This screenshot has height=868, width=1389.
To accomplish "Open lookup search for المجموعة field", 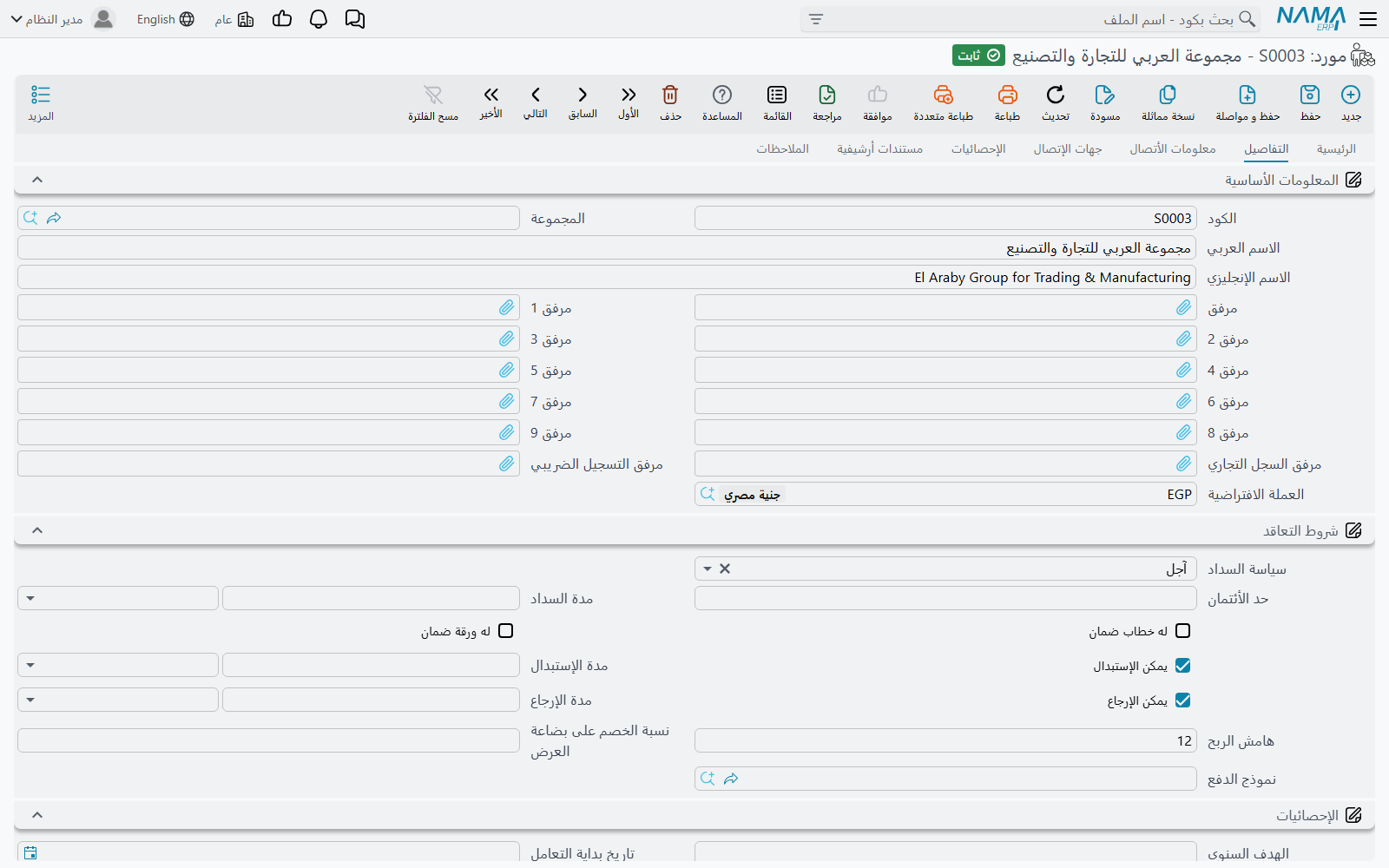I will click(30, 218).
